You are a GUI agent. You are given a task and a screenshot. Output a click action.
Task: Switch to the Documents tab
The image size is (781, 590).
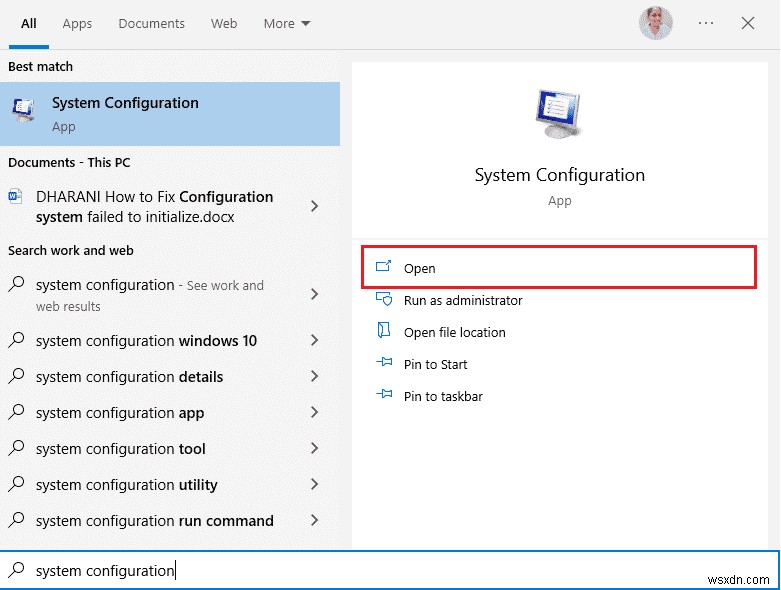[151, 23]
